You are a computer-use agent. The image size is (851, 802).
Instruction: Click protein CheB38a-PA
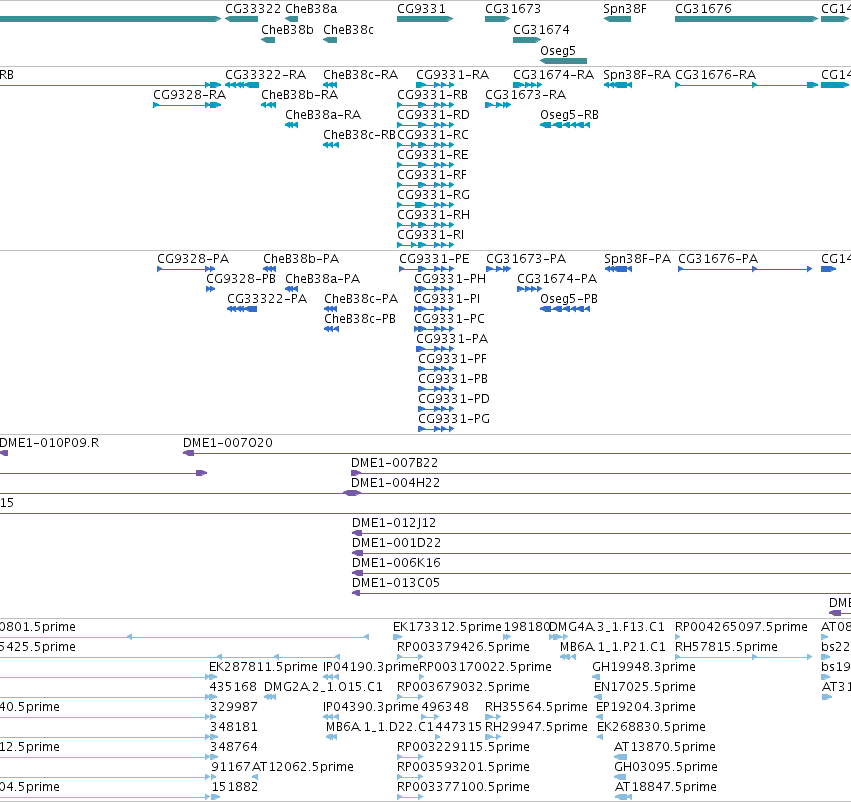[x=322, y=279]
